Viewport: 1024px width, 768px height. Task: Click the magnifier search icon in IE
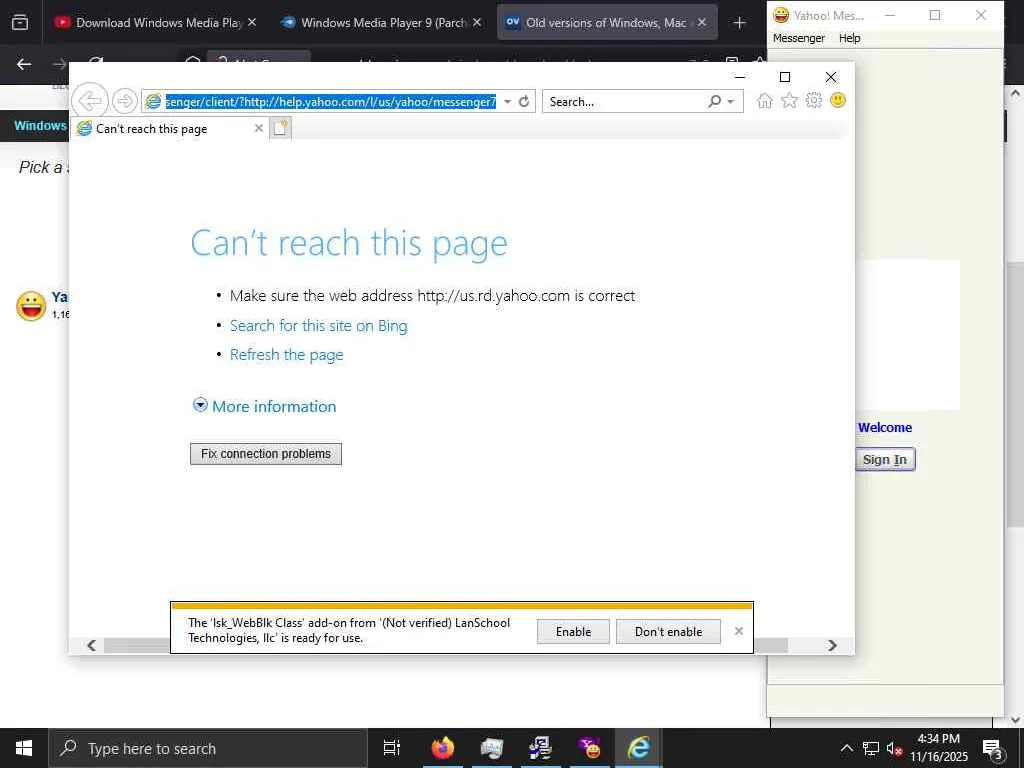coord(714,101)
